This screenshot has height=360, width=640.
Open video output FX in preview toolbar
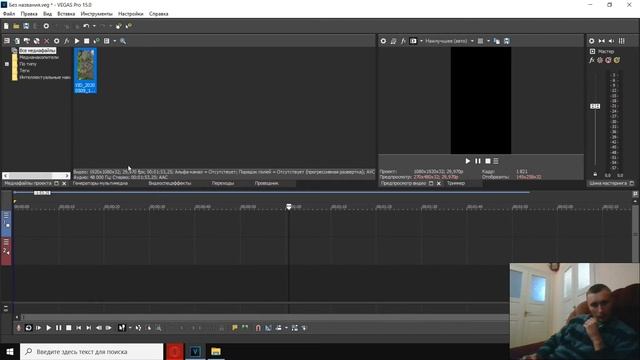click(x=403, y=41)
